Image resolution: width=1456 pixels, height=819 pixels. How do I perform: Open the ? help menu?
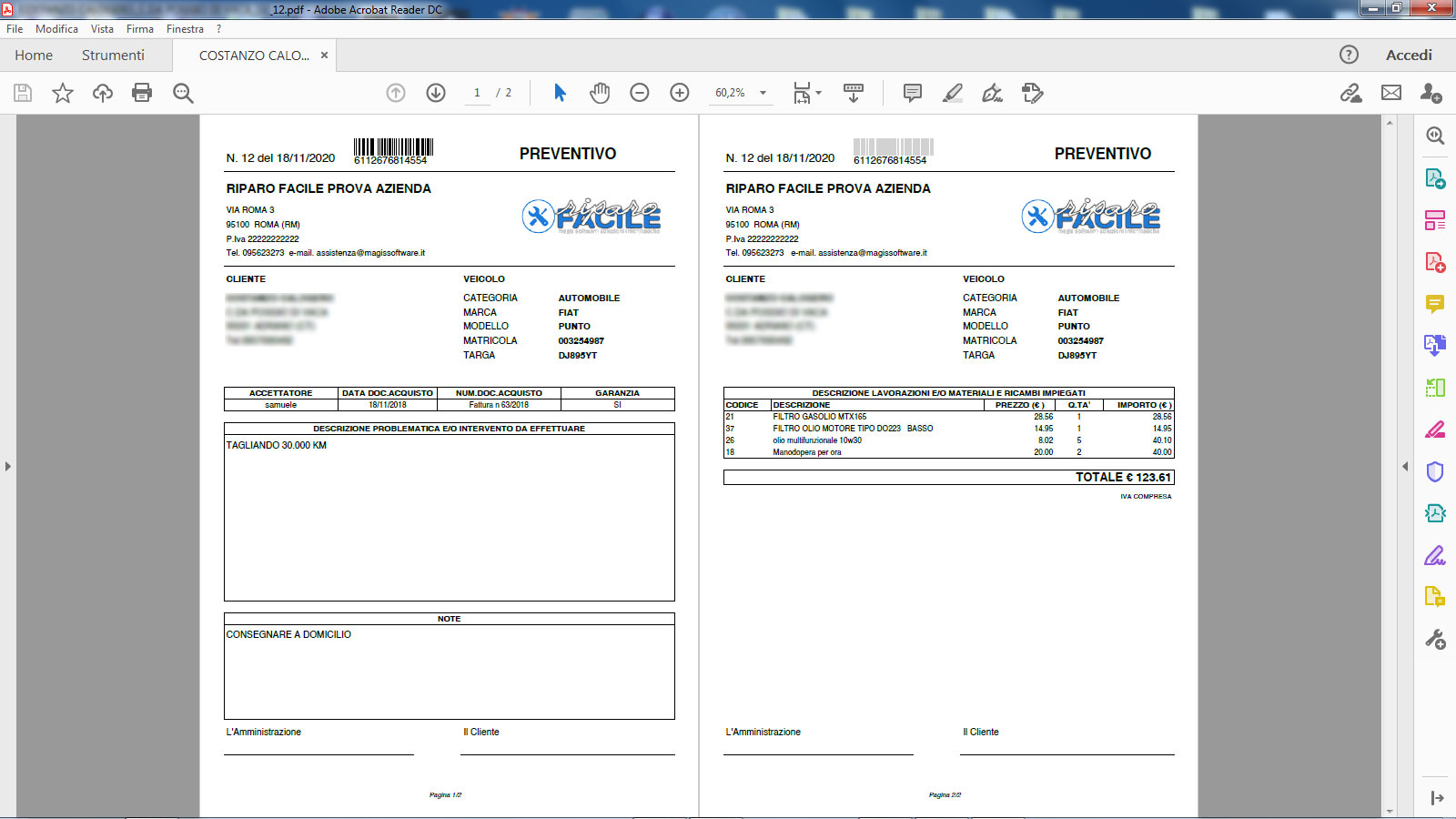tap(218, 29)
